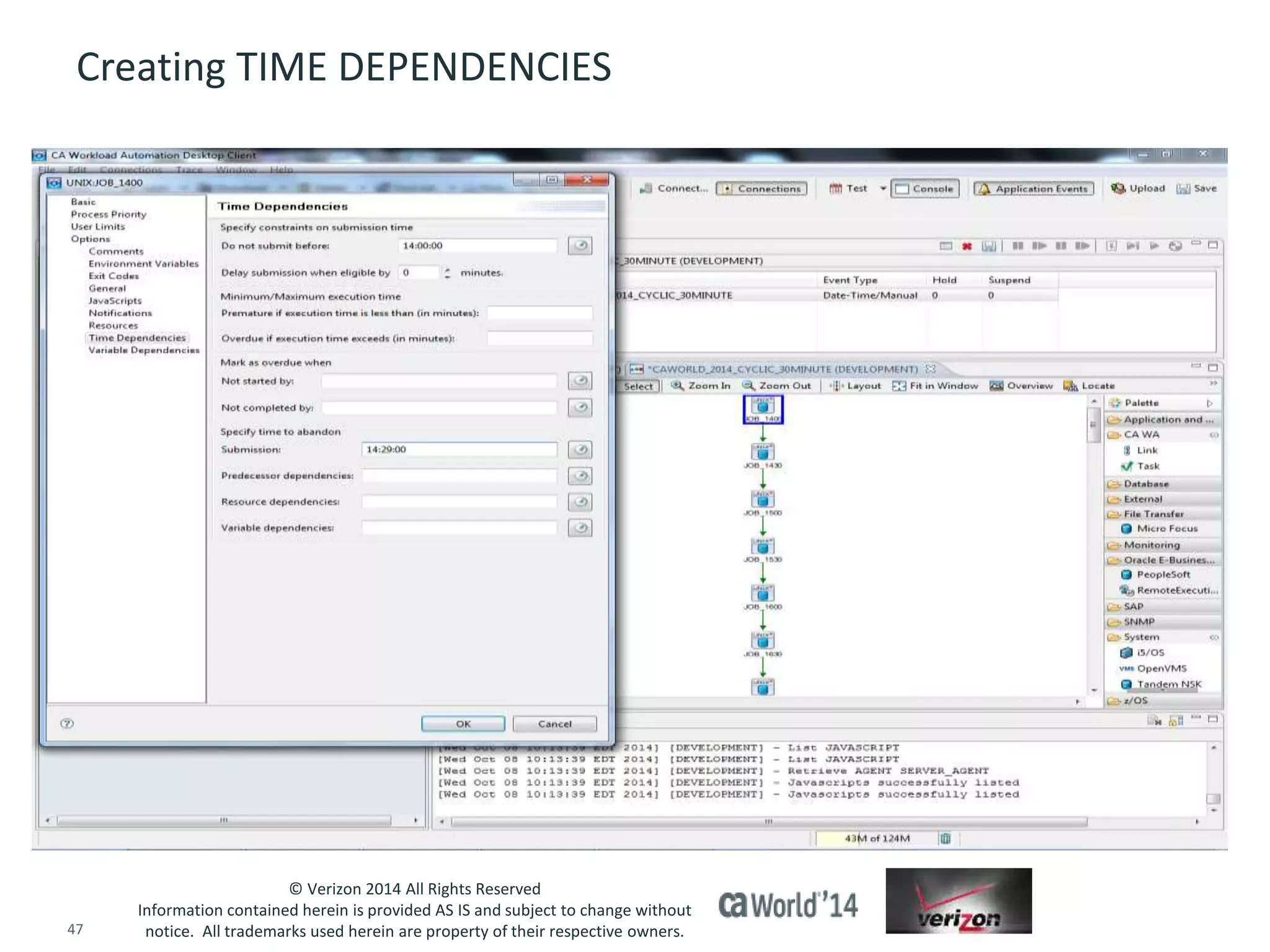Image resolution: width=1270 pixels, height=952 pixels.
Task: Open time picker for Do not submit before
Action: click(580, 246)
